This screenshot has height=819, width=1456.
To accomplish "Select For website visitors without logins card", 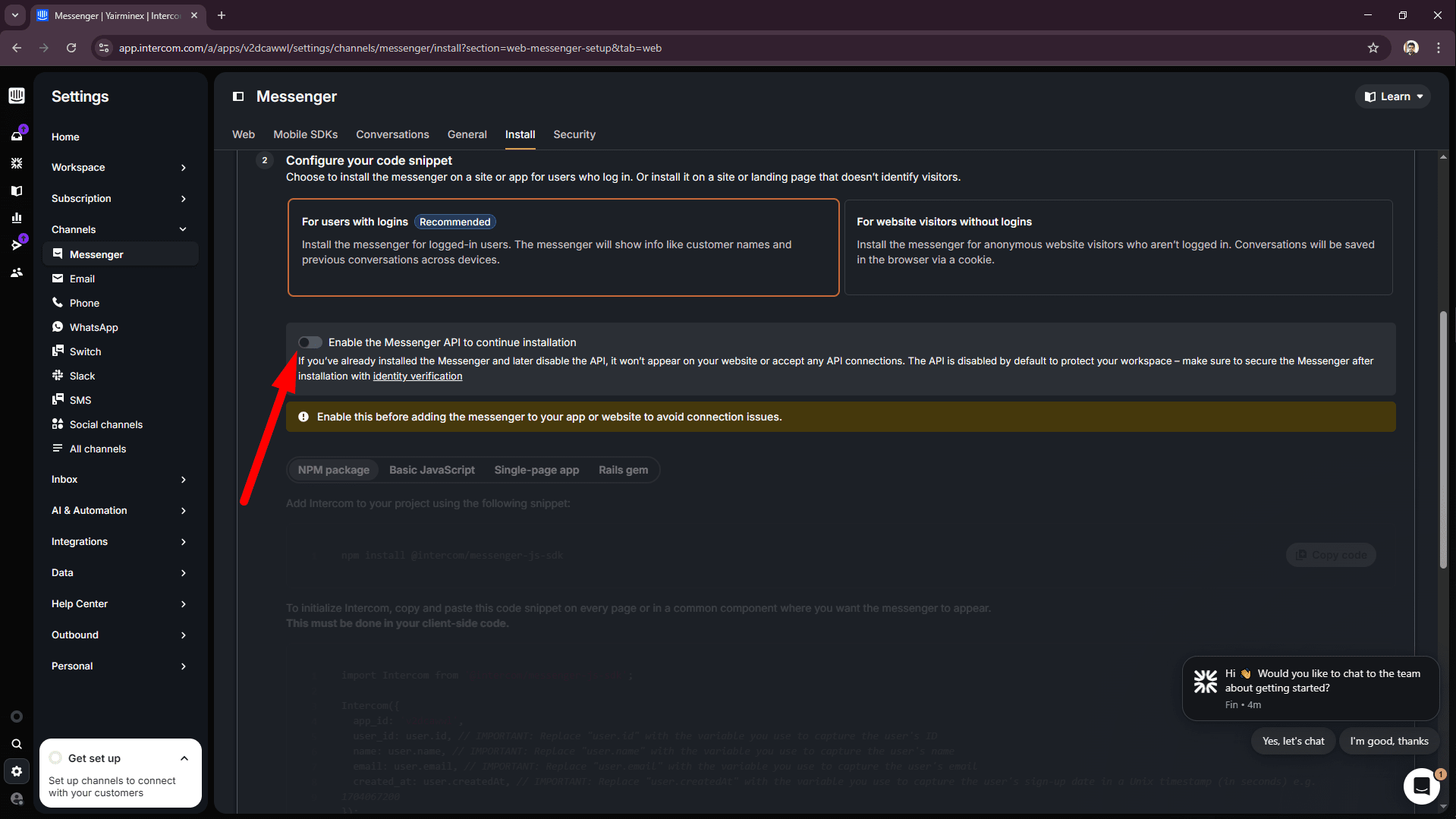I will pos(1118,247).
